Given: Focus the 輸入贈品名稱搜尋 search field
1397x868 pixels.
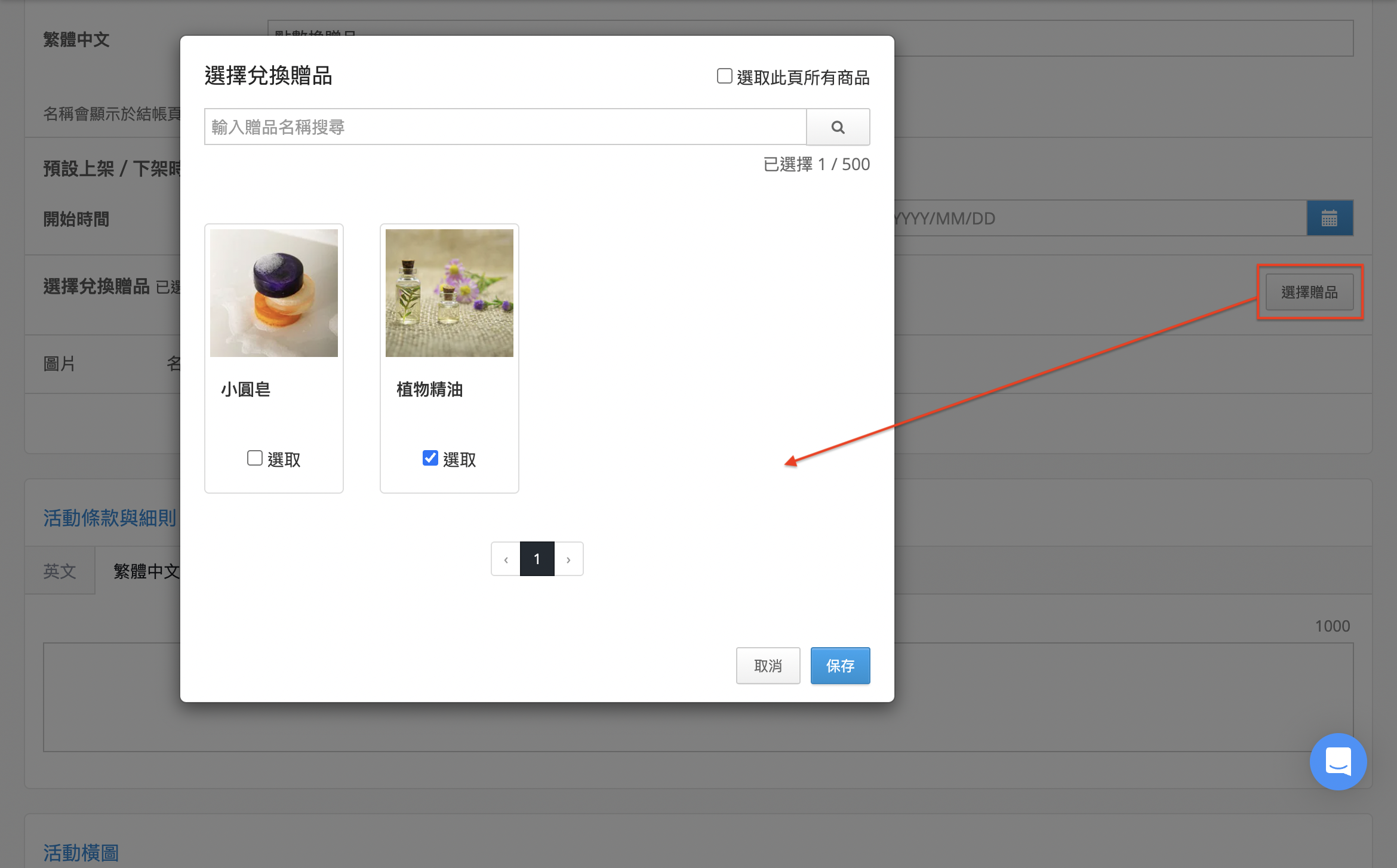Looking at the screenshot, I should click(x=505, y=127).
